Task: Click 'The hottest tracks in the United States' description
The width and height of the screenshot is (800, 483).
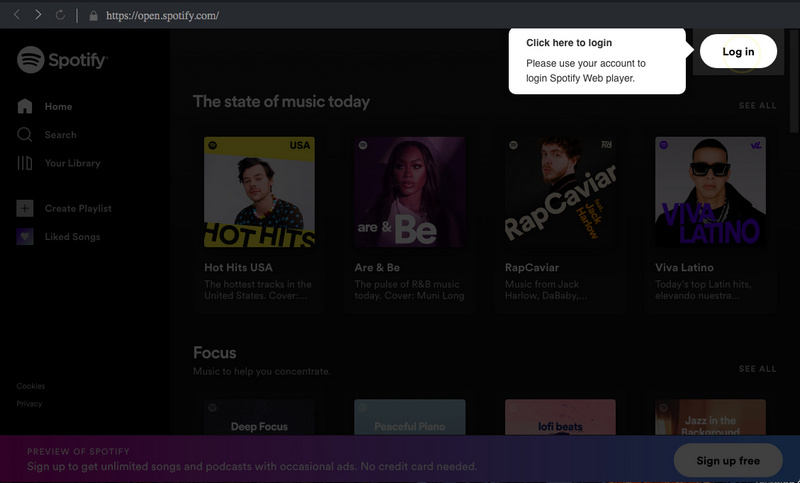Action: pyautogui.click(x=258, y=290)
